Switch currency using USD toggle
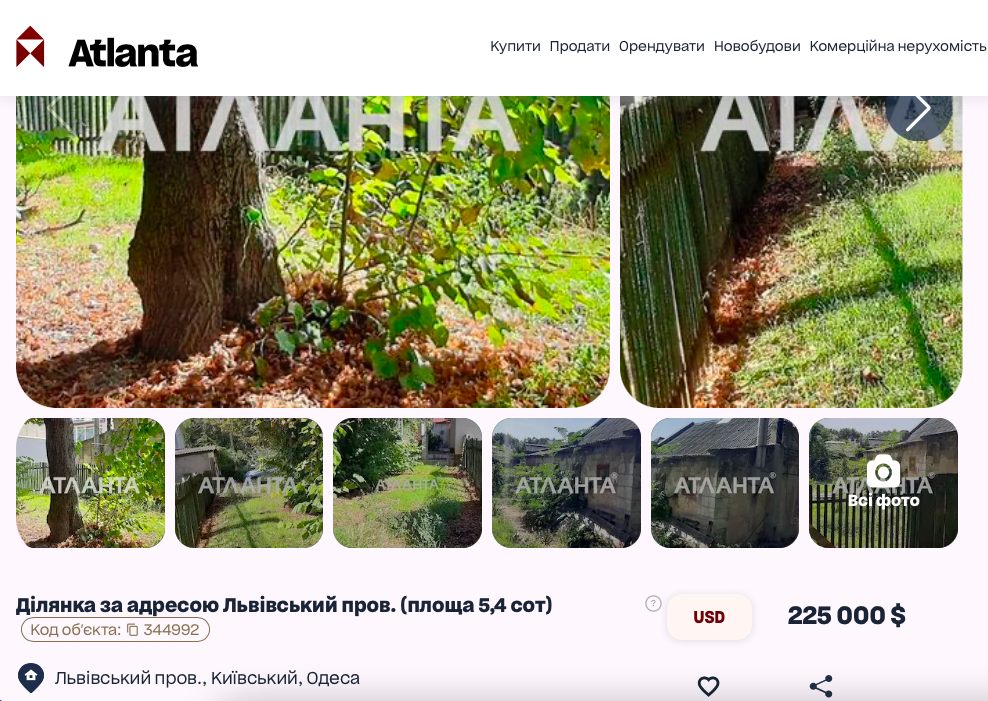Viewport: 988px width, 701px height. 709,617
